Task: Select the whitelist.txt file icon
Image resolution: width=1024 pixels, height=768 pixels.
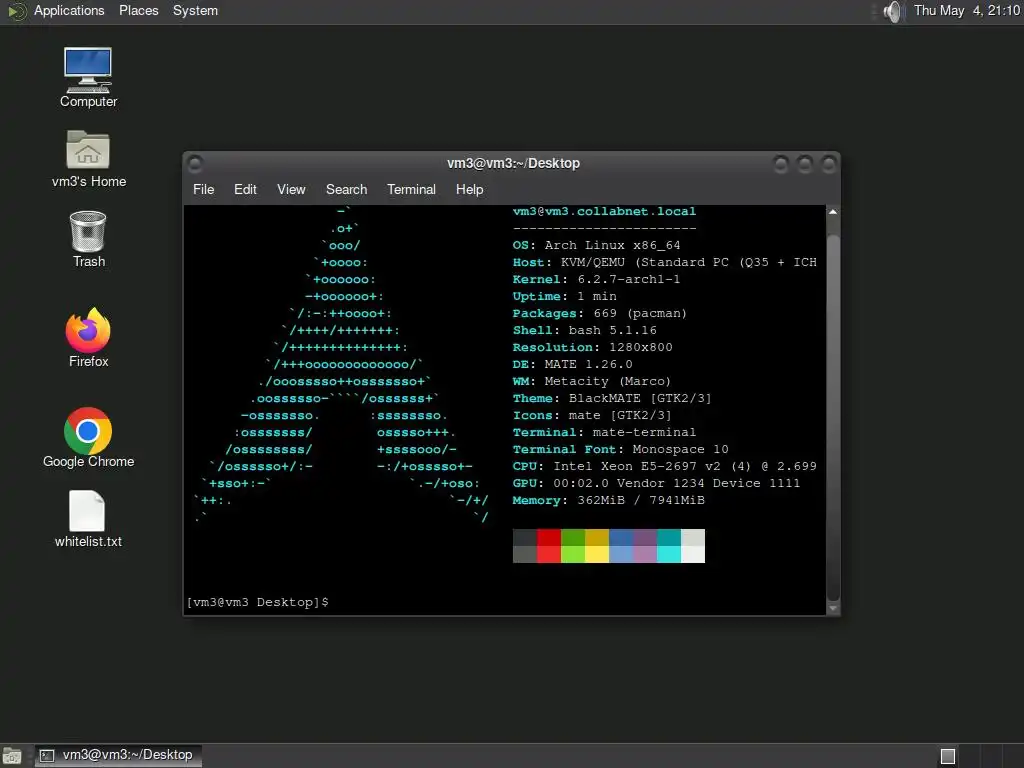Action: point(88,519)
